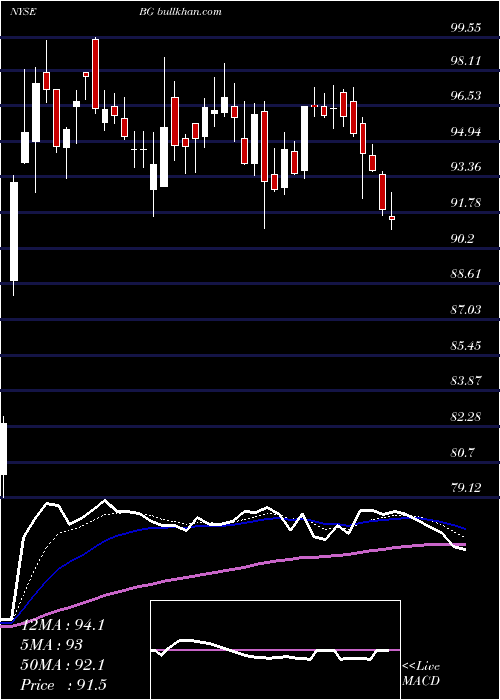Click the Price : 91.5 reading
The width and height of the screenshot is (500, 700).
[64, 685]
